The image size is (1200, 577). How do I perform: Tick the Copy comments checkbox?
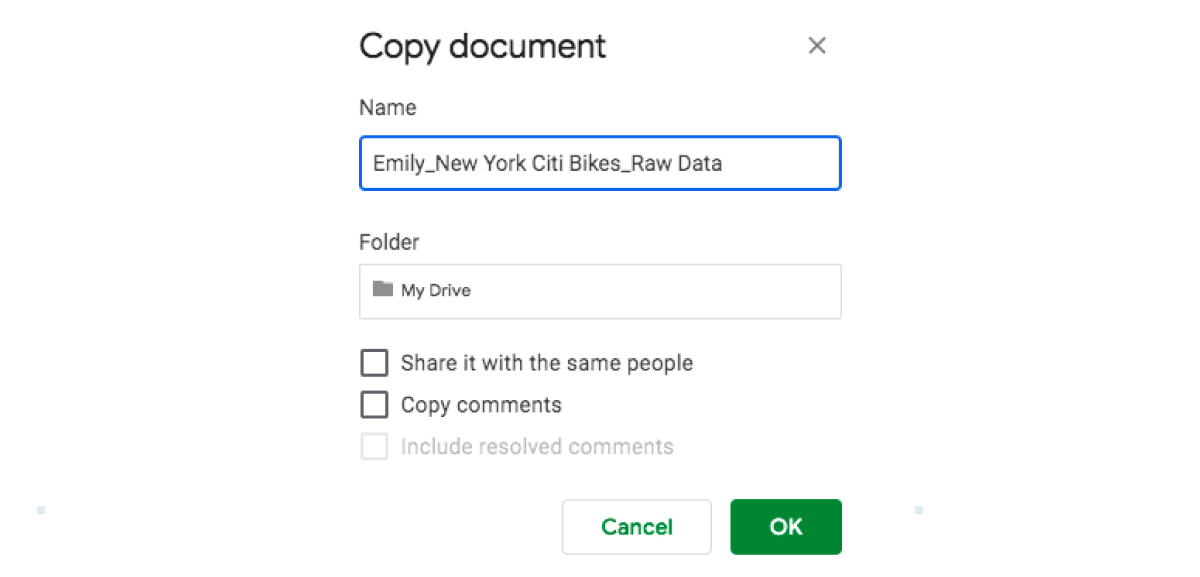[374, 405]
